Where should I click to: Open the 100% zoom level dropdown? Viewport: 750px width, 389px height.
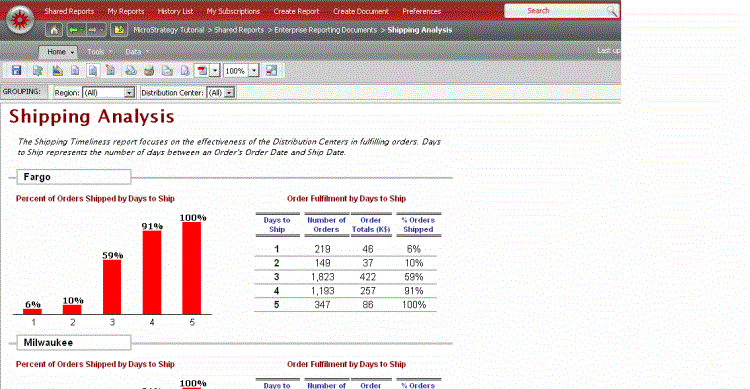click(254, 71)
